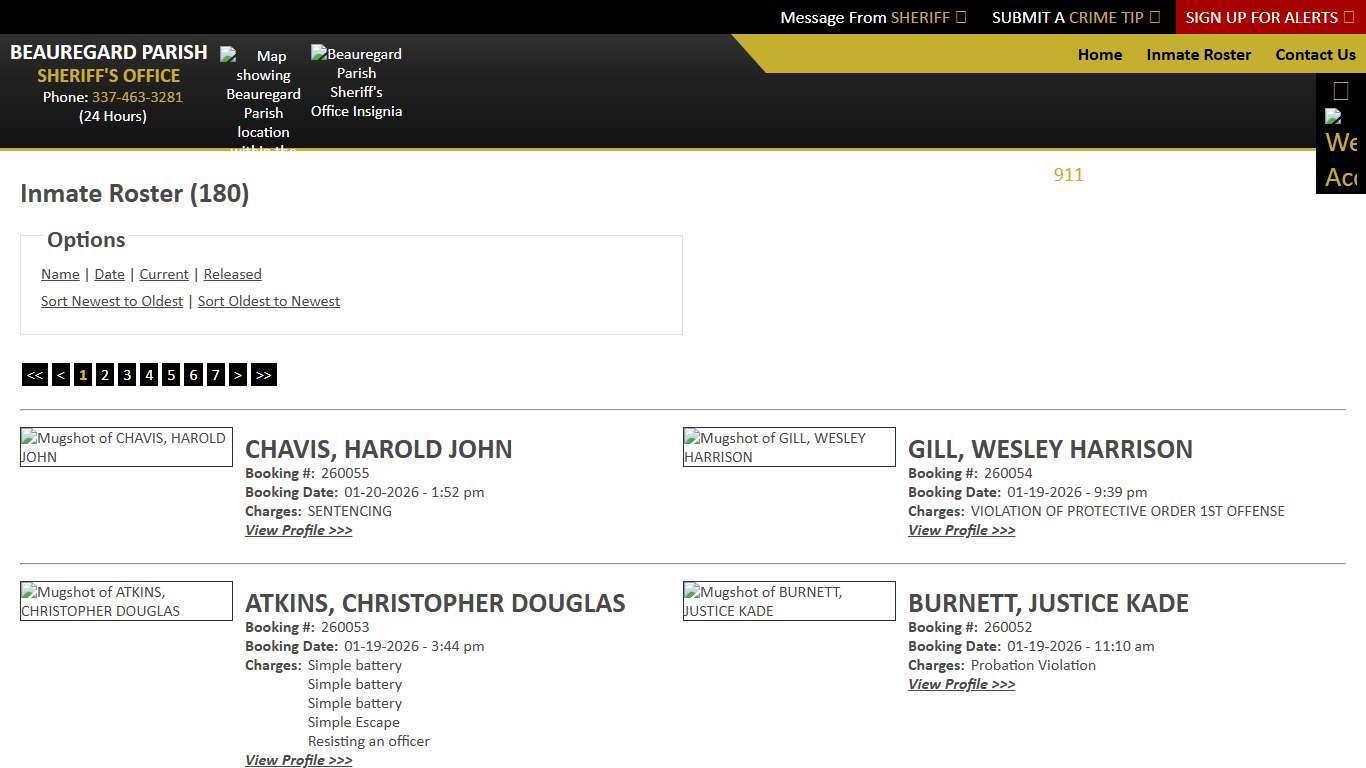The image size is (1366, 768).
Task: Show Released inmates
Action: (232, 274)
